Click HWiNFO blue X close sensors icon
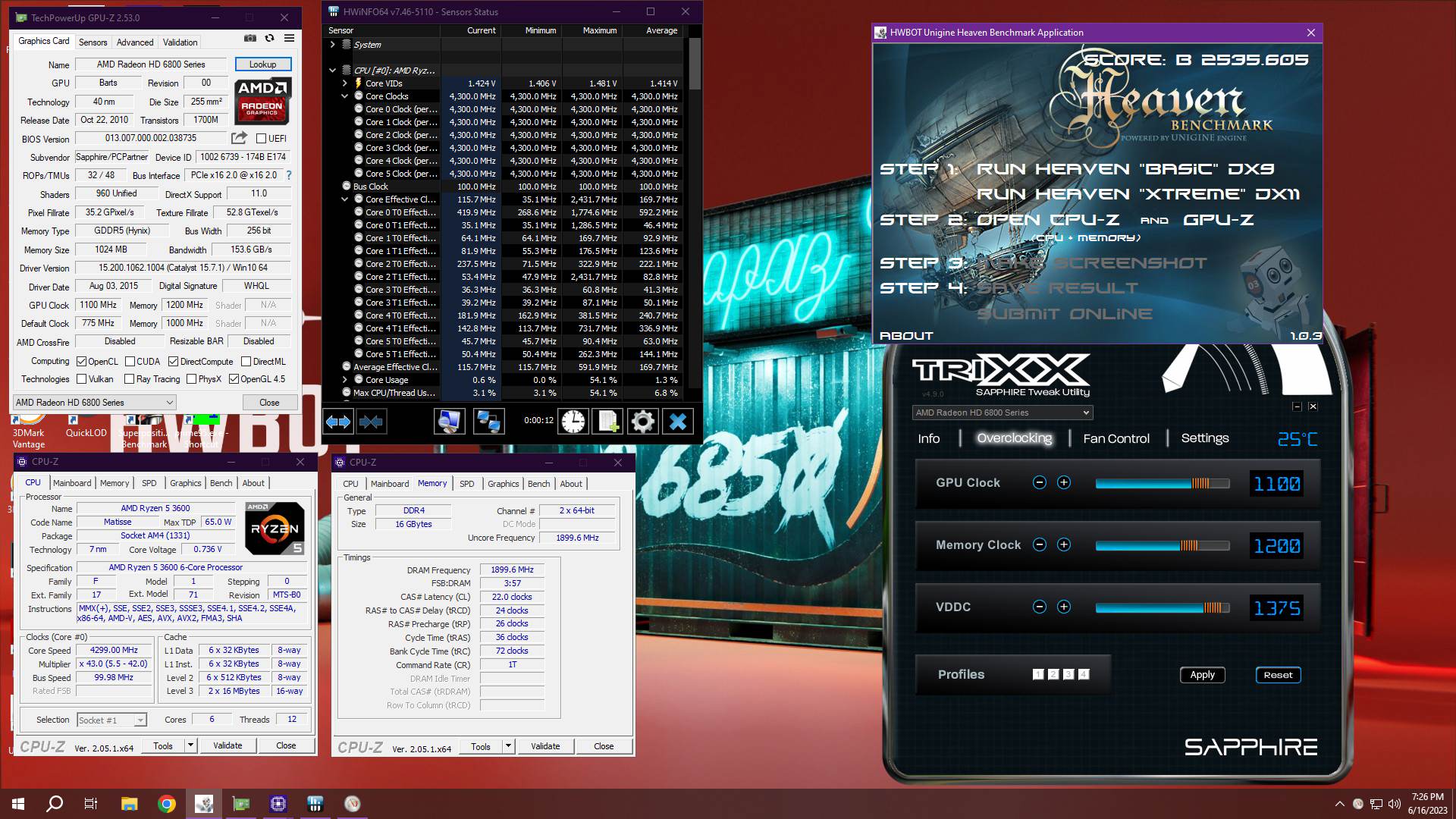This screenshot has width=1456, height=819. (x=678, y=422)
